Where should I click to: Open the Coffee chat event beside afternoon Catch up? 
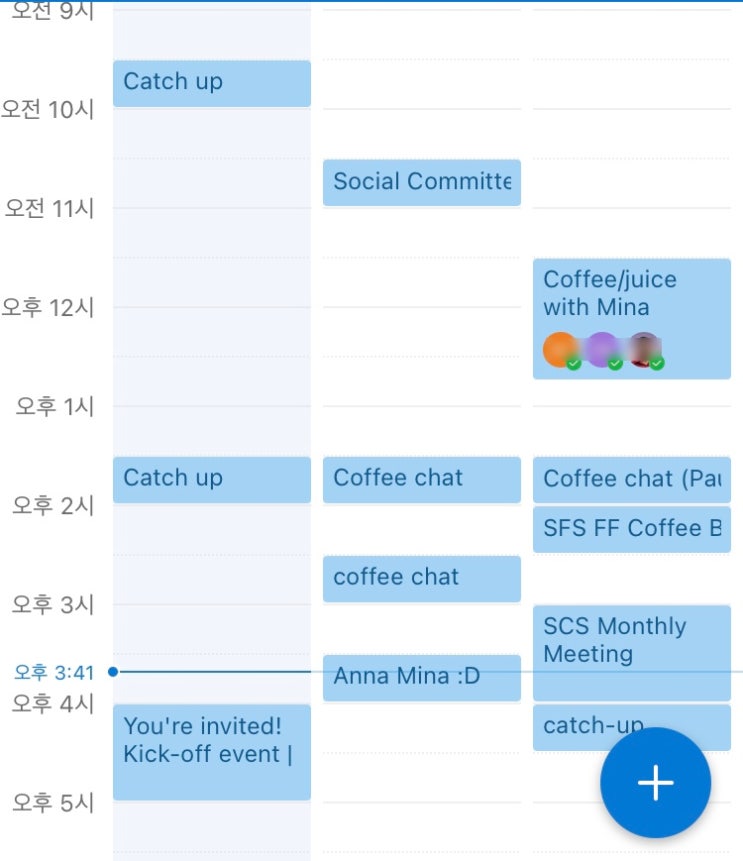click(x=421, y=479)
